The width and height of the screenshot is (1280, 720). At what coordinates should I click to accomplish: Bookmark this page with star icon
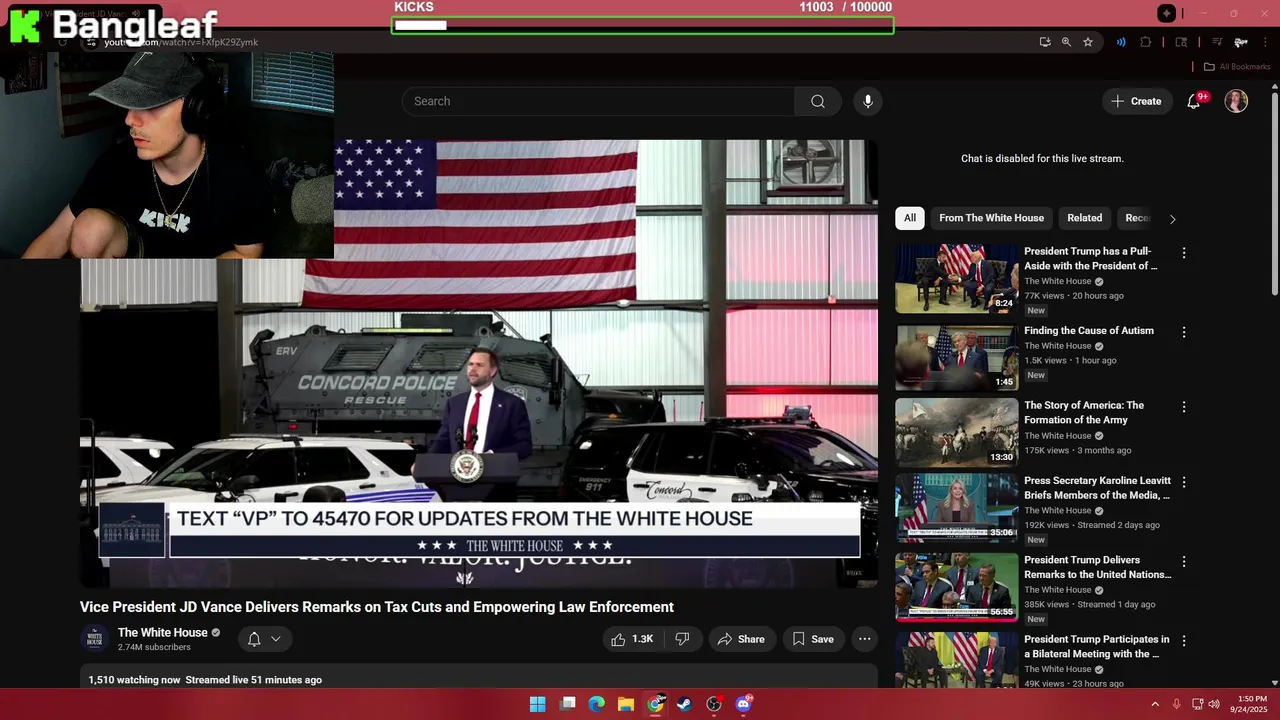(1088, 42)
